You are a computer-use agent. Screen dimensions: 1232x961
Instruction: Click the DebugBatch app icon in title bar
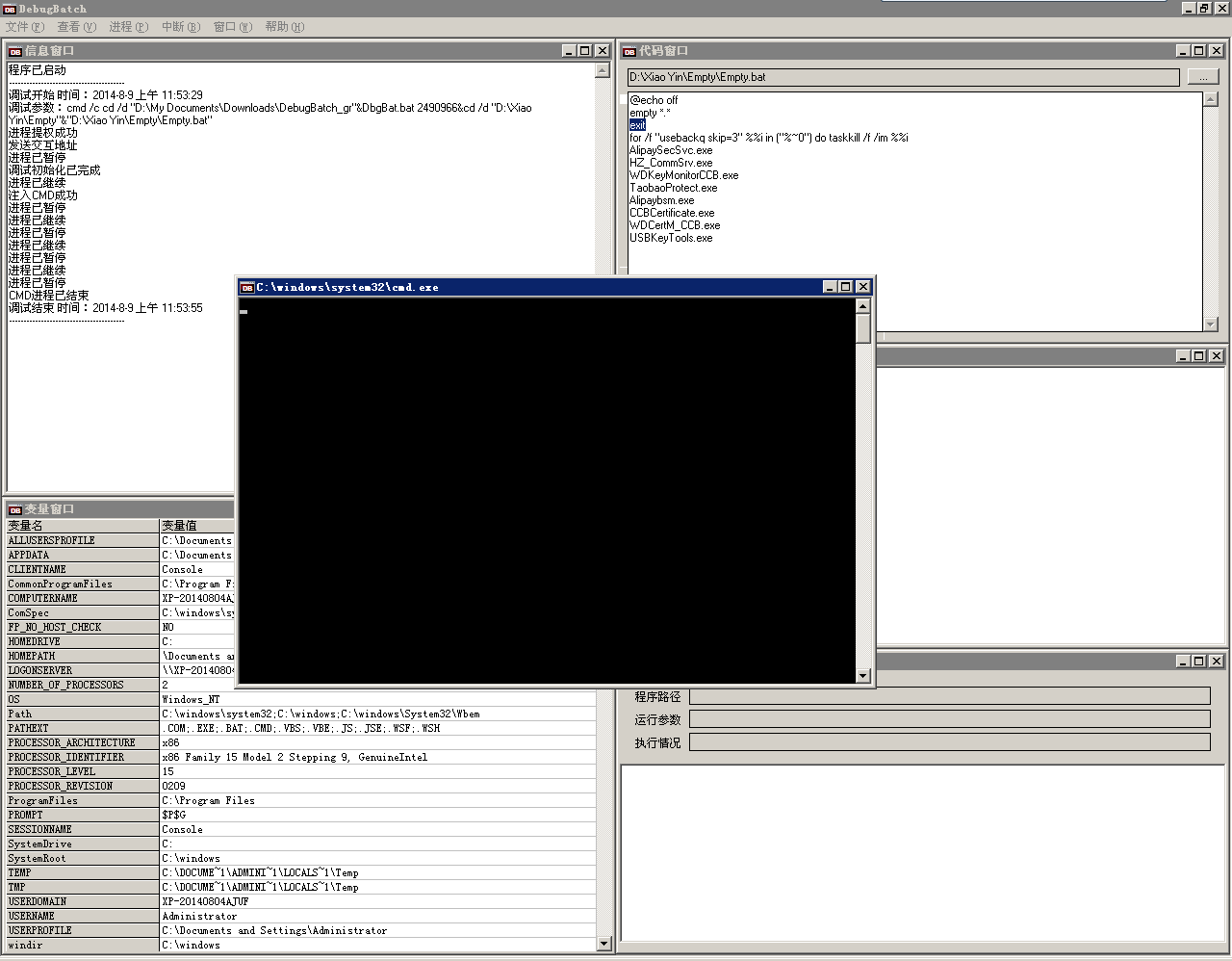10,9
